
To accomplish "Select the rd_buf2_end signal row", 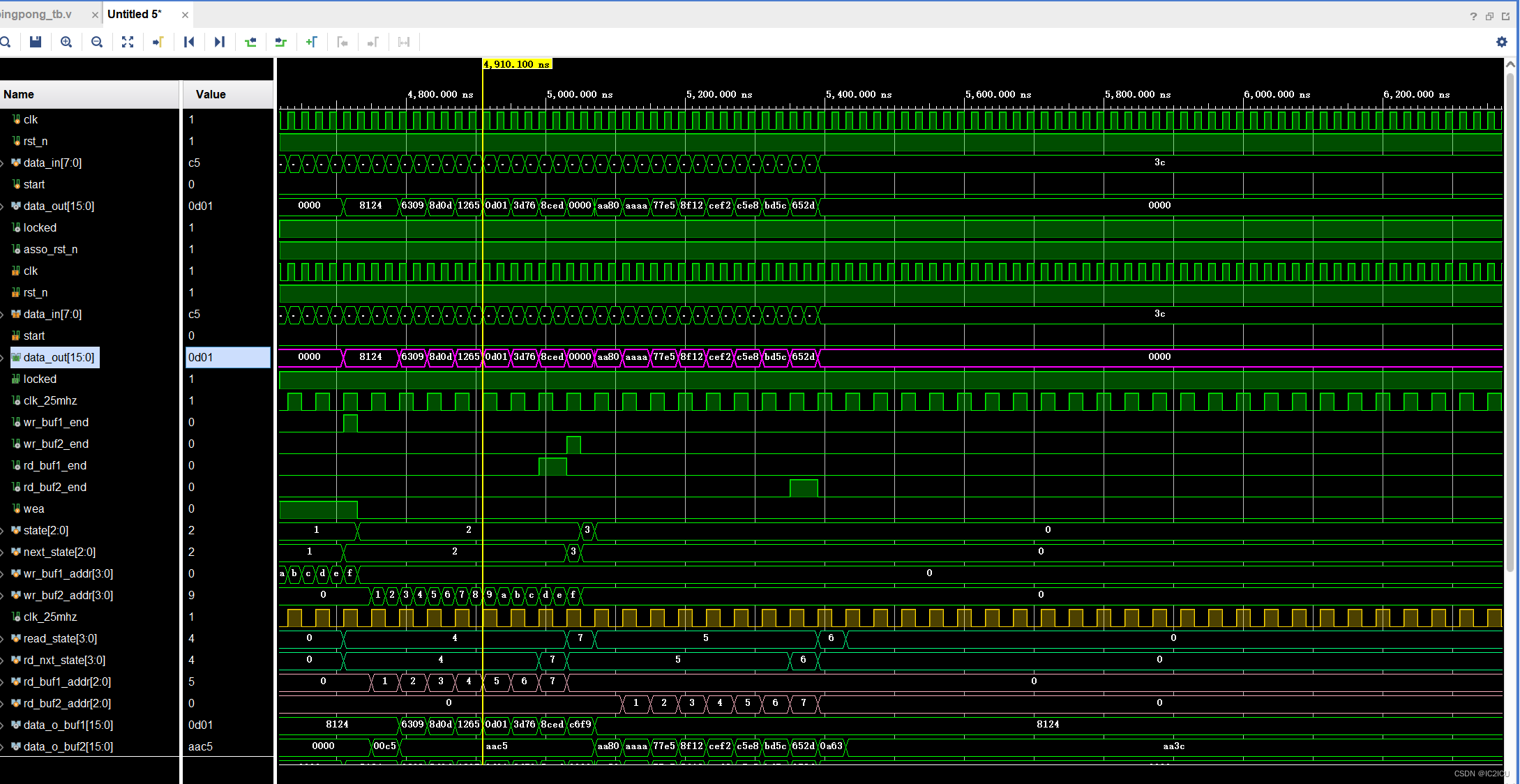I will (55, 487).
